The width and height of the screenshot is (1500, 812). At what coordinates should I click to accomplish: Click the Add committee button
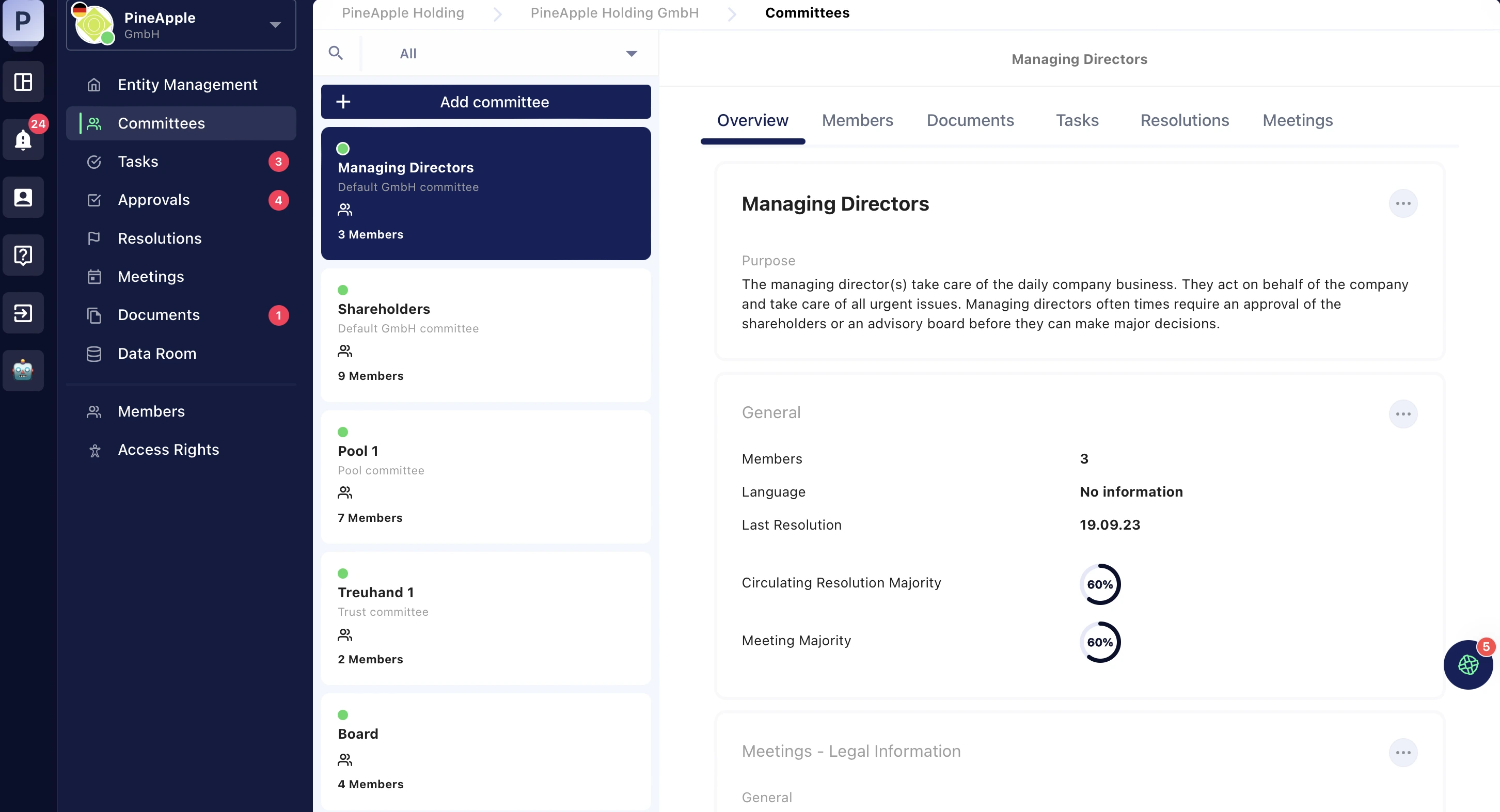click(x=486, y=102)
